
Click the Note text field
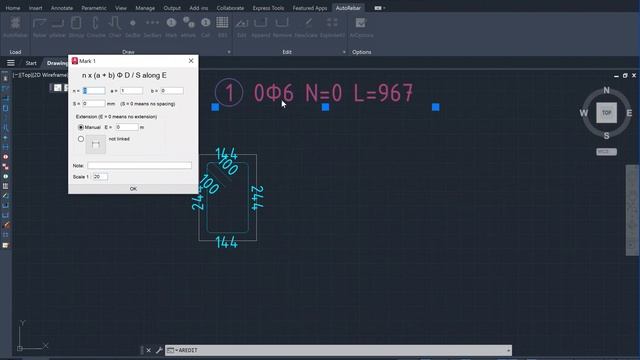[x=140, y=166]
